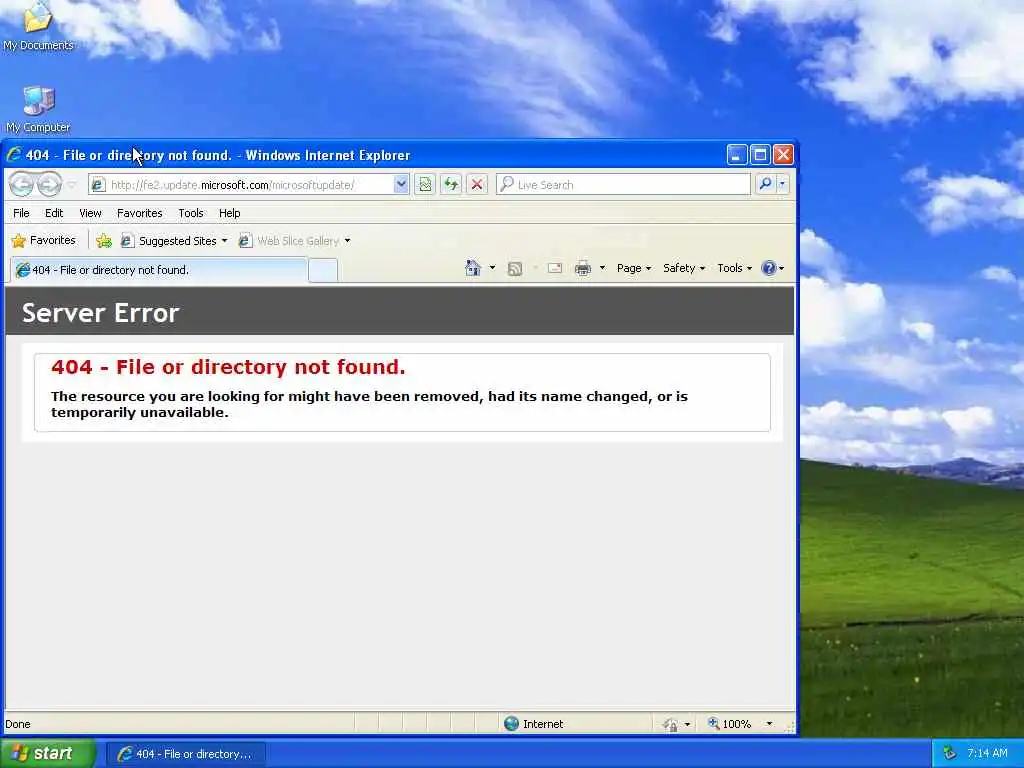The image size is (1024, 768).
Task: Open the Help menu
Action: [229, 213]
